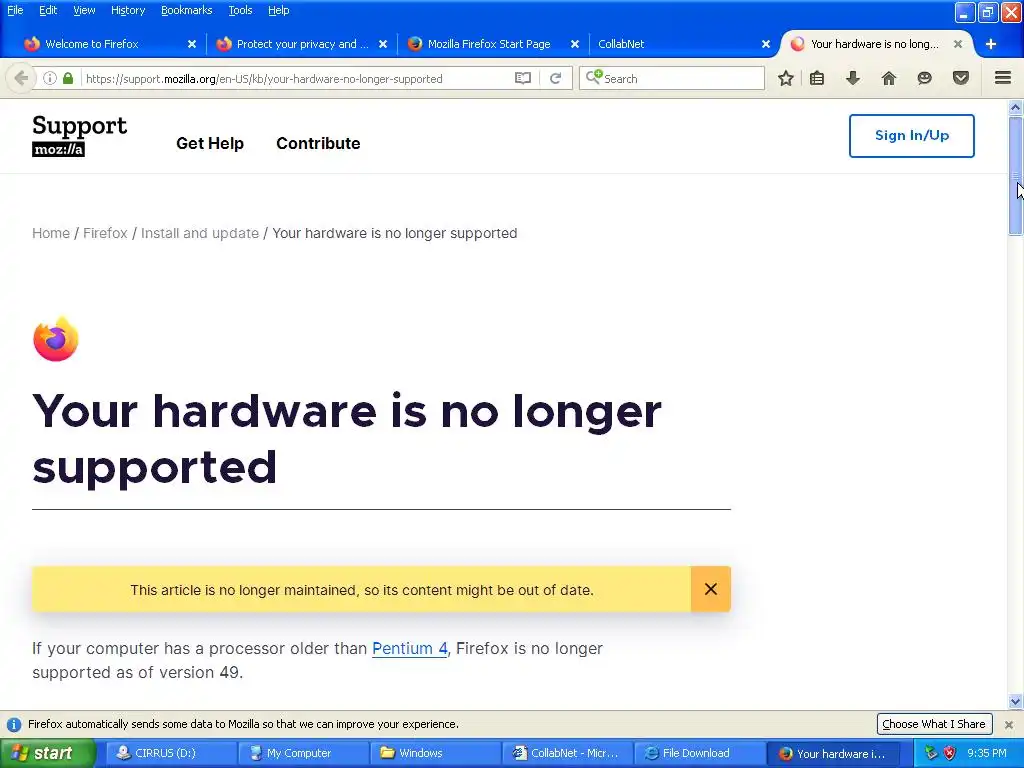Switch to My Computer taskbar window

coord(303,753)
